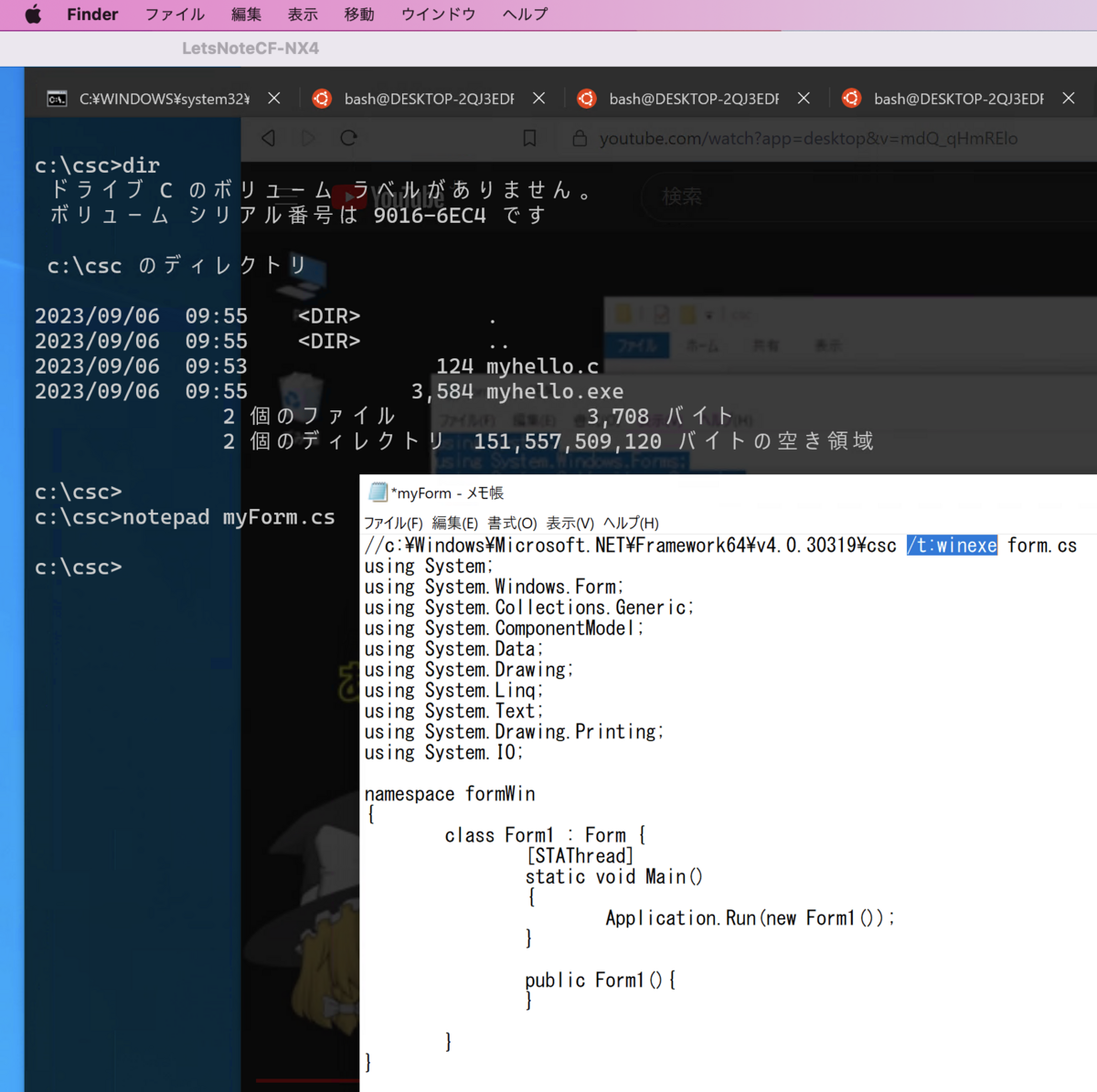Click the line 'using System.Windows.Form;'
The height and width of the screenshot is (1092, 1097).
(494, 587)
